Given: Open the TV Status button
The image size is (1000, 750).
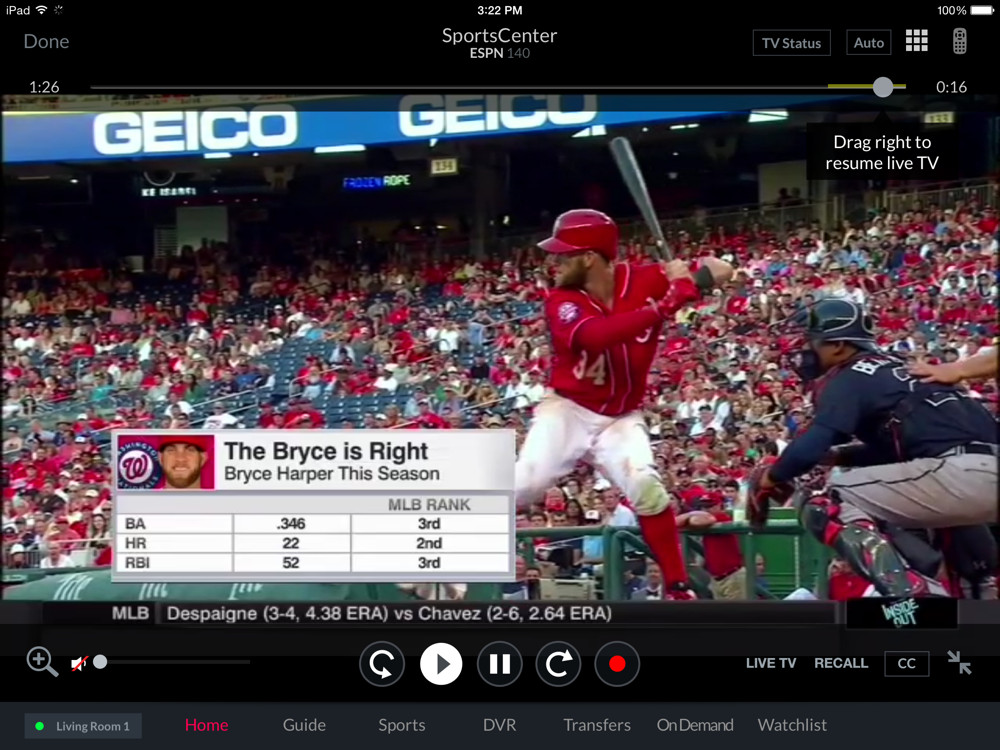Looking at the screenshot, I should [791, 43].
